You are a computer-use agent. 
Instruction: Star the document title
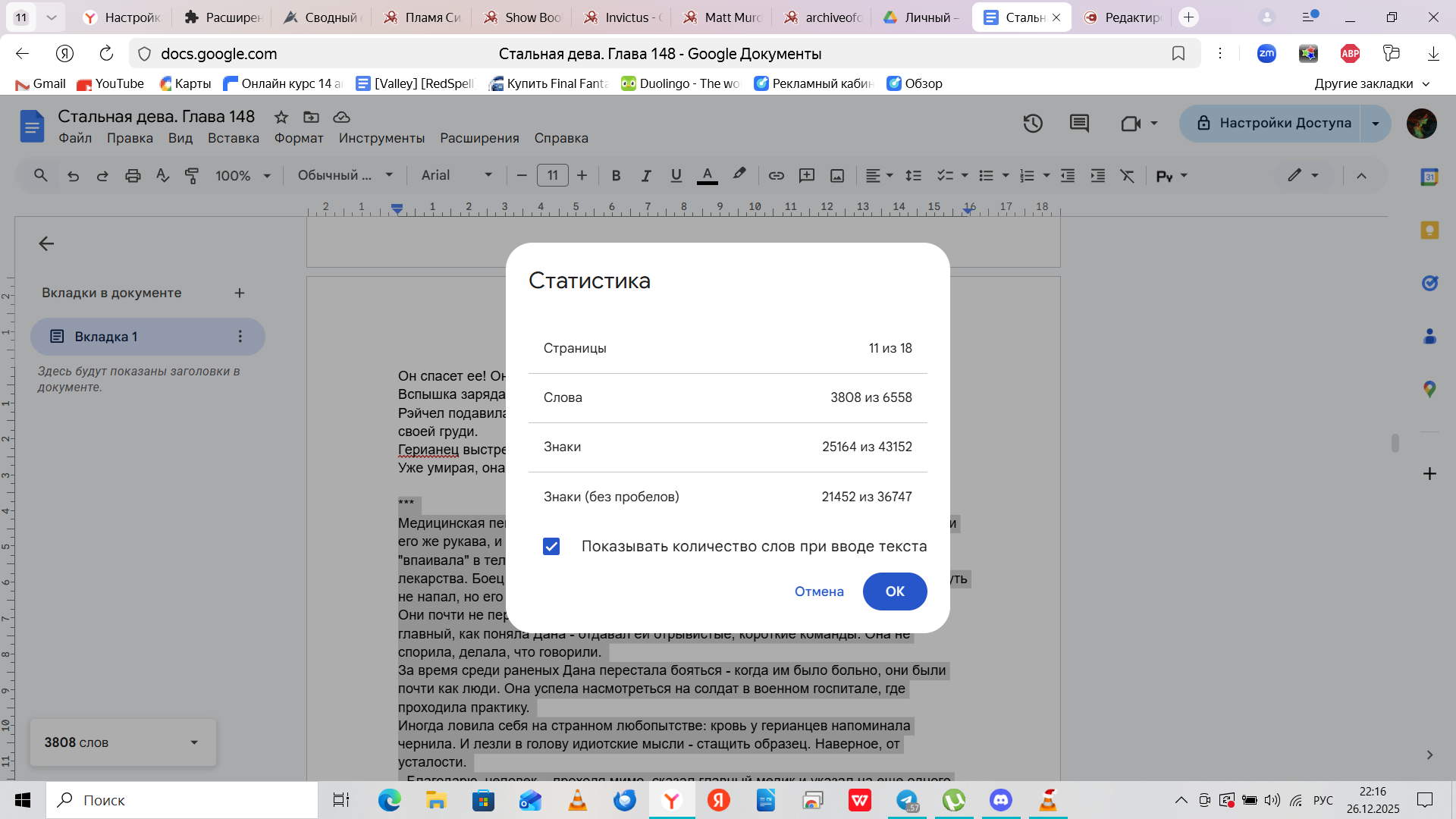281,117
